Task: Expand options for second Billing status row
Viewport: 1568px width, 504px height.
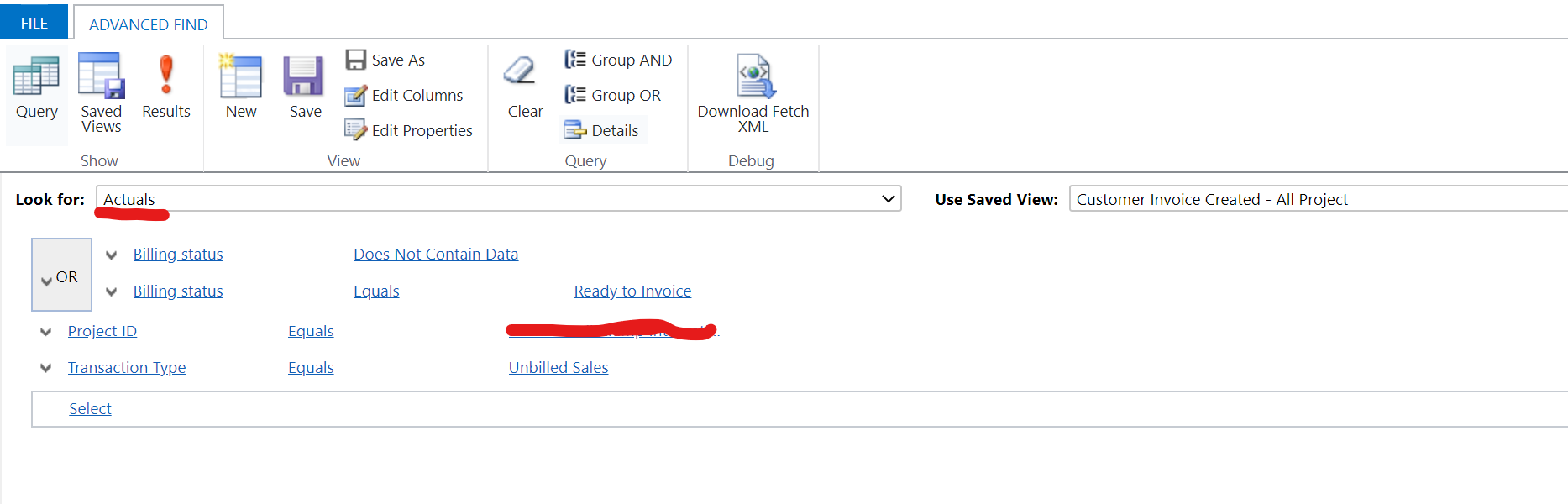Action: pyautogui.click(x=111, y=291)
